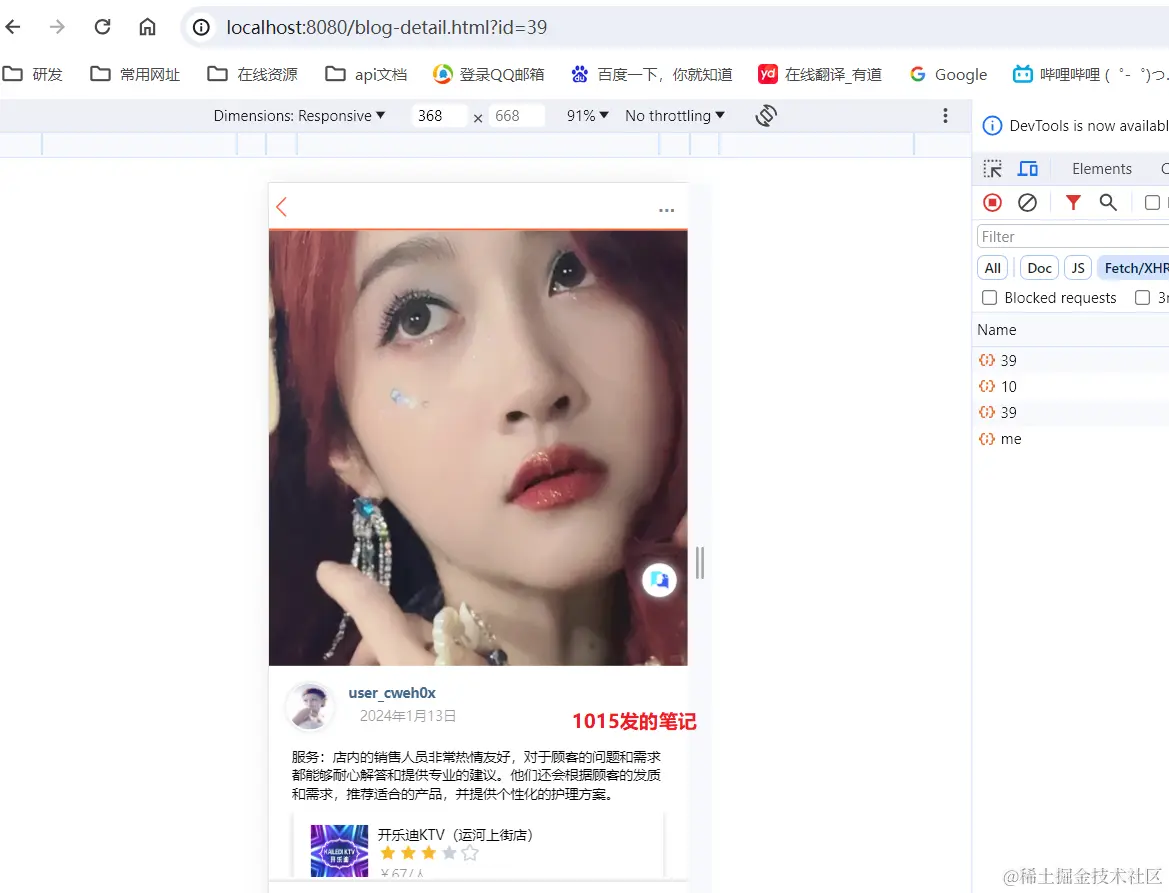The width and height of the screenshot is (1169, 893).
Task: Click the date 2024年1月13日
Action: (x=407, y=716)
